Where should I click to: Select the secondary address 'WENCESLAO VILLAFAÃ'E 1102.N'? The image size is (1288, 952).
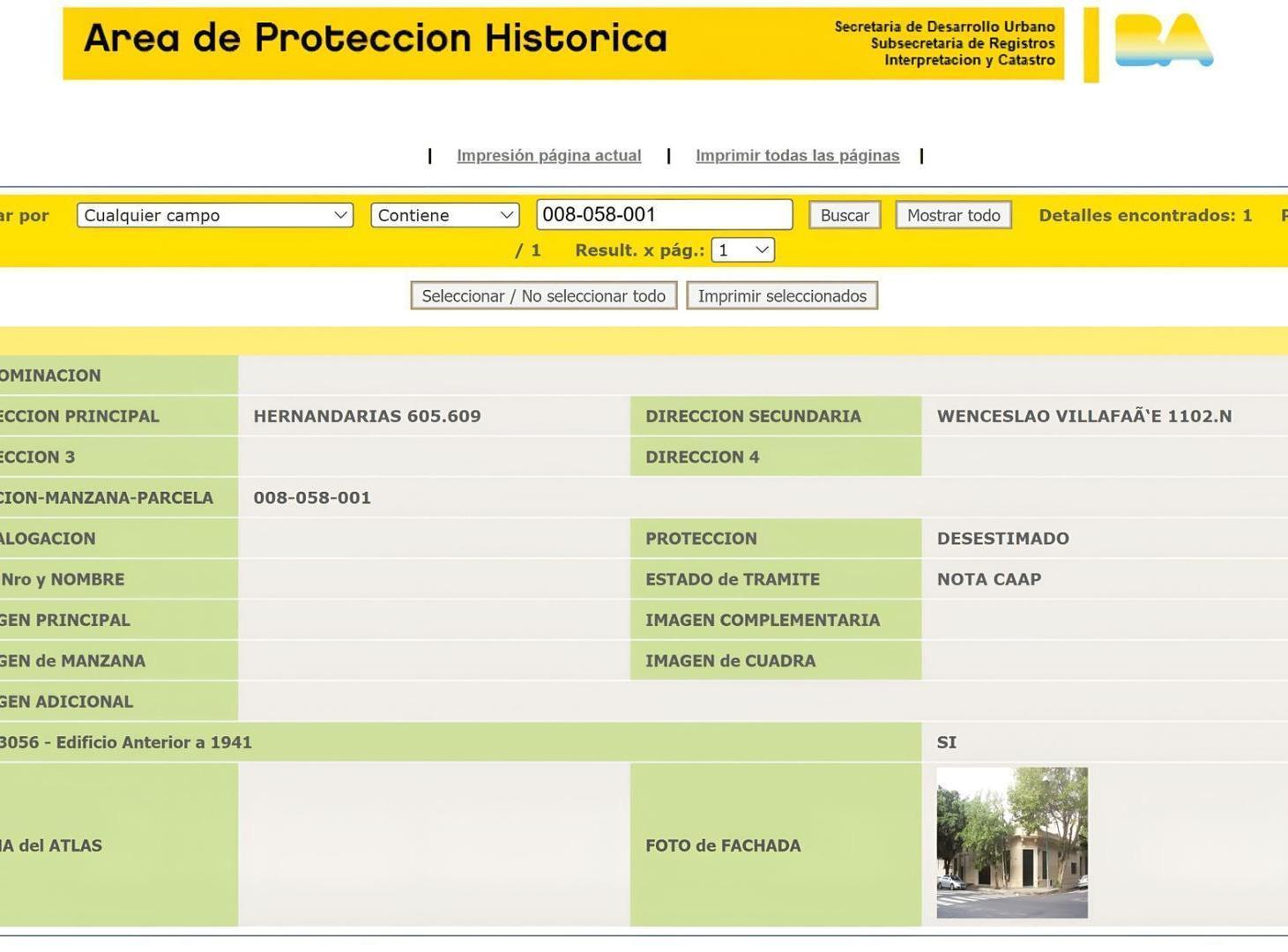pyautogui.click(x=1084, y=416)
